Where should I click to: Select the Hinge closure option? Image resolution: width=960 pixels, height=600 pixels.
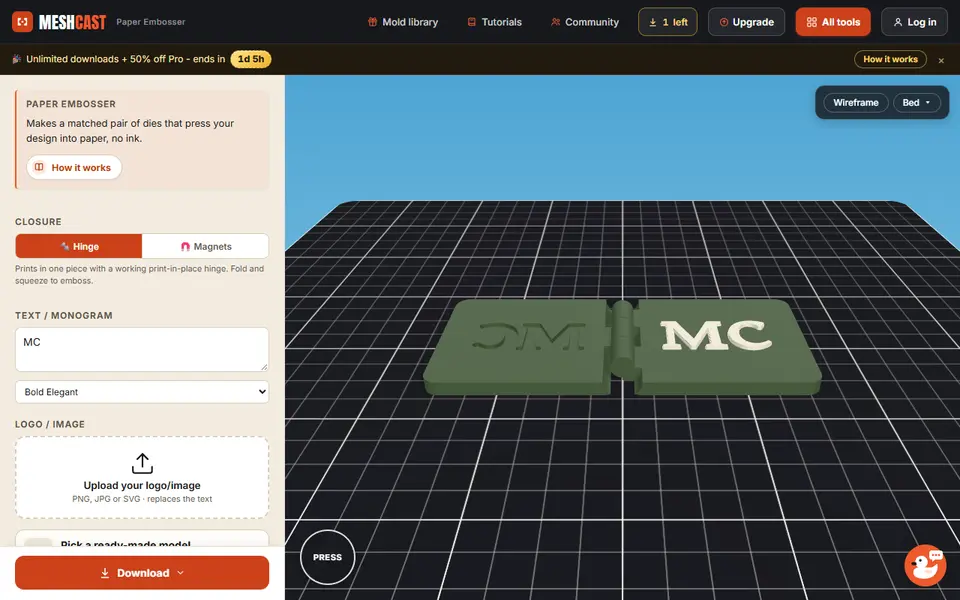coord(79,246)
